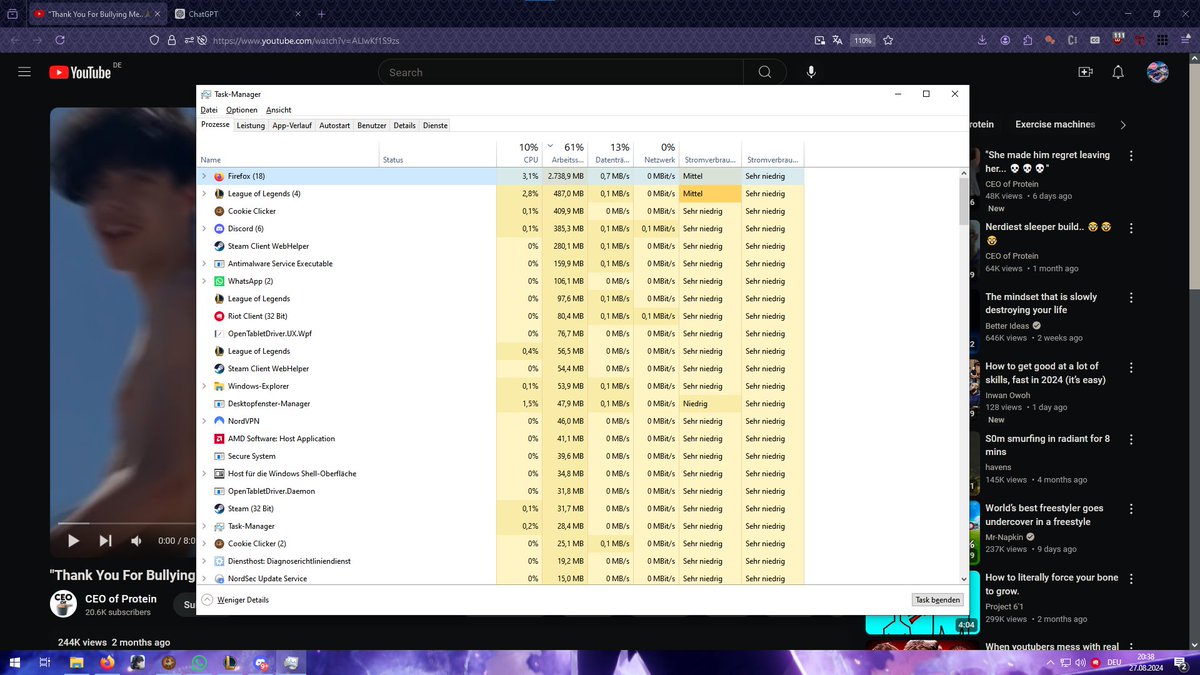Viewport: 1200px width, 675px height.
Task: Sort by Arbeitsspeicher column header
Action: 565,153
